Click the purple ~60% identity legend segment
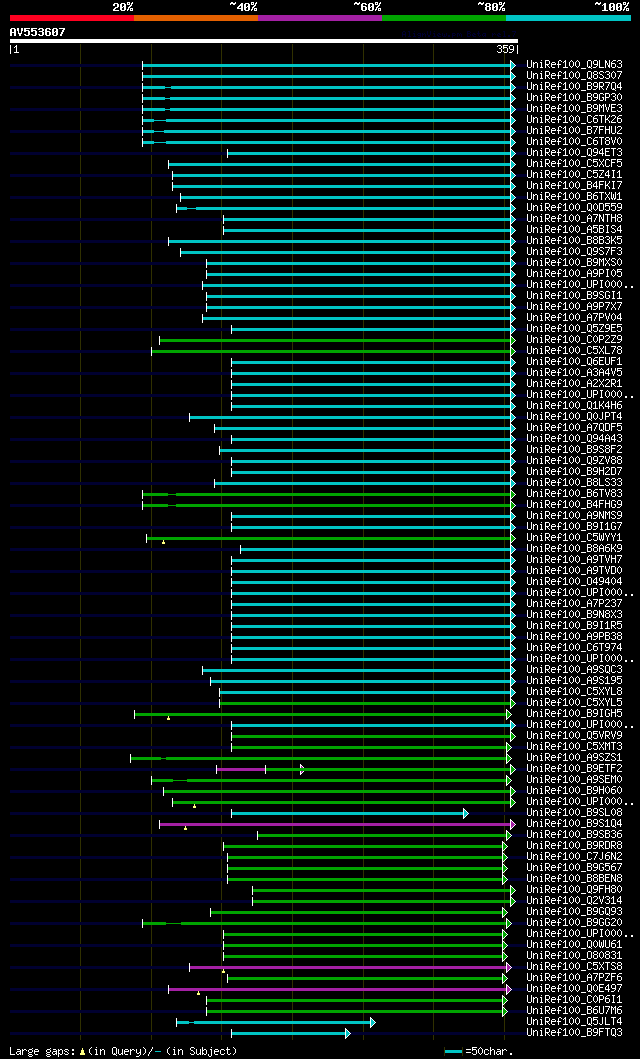Screen dimensions: 640x1059 [x=320, y=18]
